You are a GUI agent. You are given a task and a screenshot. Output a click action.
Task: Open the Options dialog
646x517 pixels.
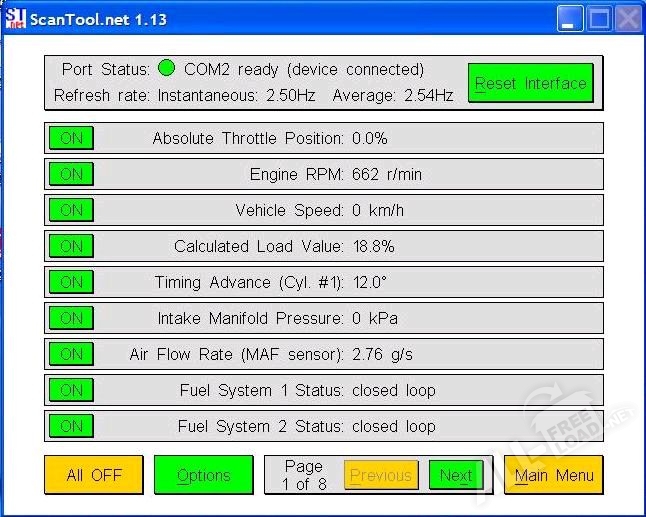click(x=203, y=475)
